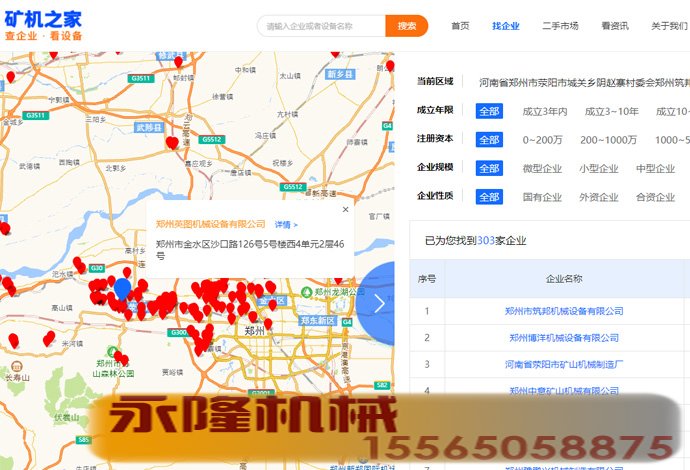The height and width of the screenshot is (470, 690).
Task: Open 郑州博洋机械设备有限公司 company link
Action: pyautogui.click(x=564, y=338)
